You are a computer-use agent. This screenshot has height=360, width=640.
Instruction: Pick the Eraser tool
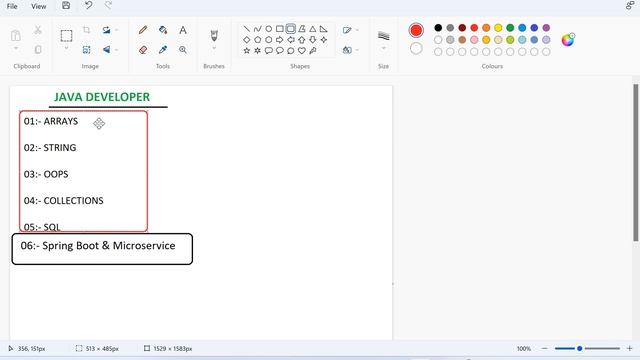tap(143, 50)
